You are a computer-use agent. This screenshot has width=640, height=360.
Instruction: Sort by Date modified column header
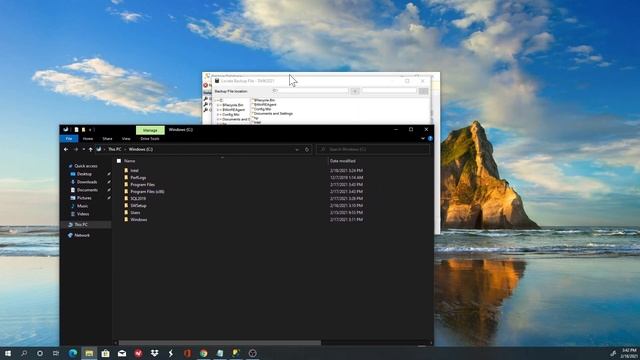click(342, 161)
